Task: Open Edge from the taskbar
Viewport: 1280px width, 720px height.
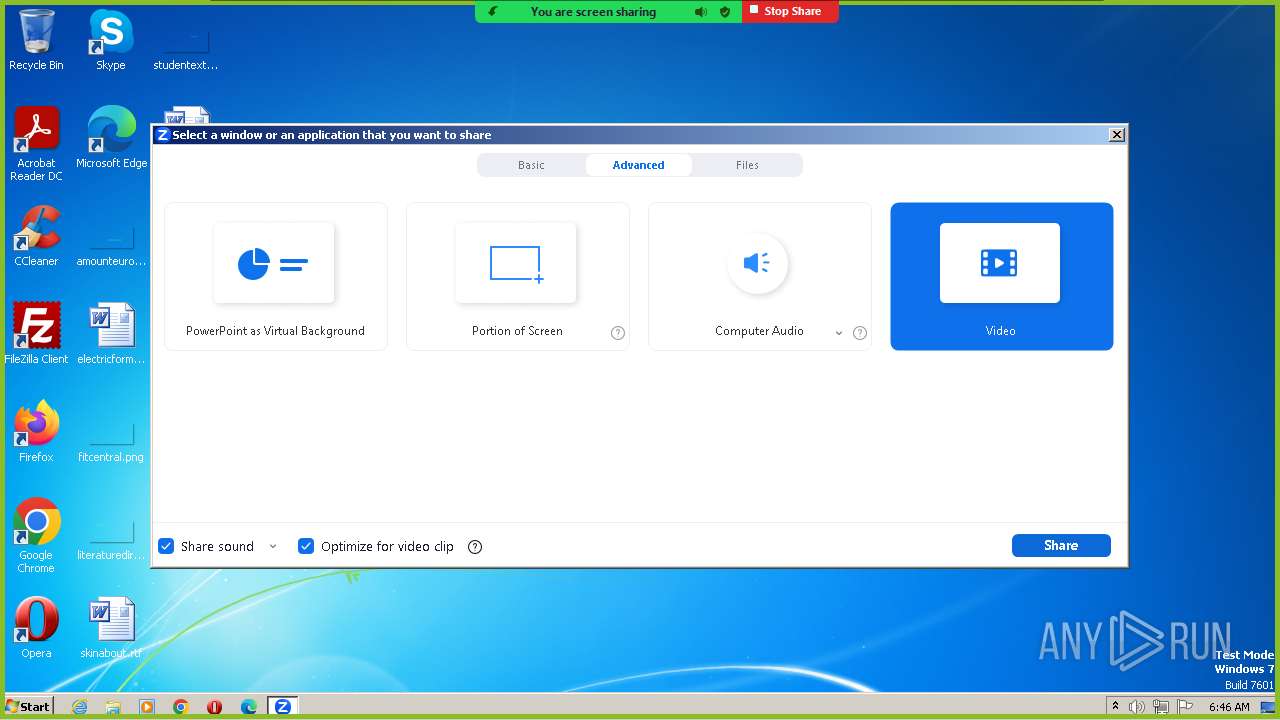Action: pyautogui.click(x=249, y=706)
